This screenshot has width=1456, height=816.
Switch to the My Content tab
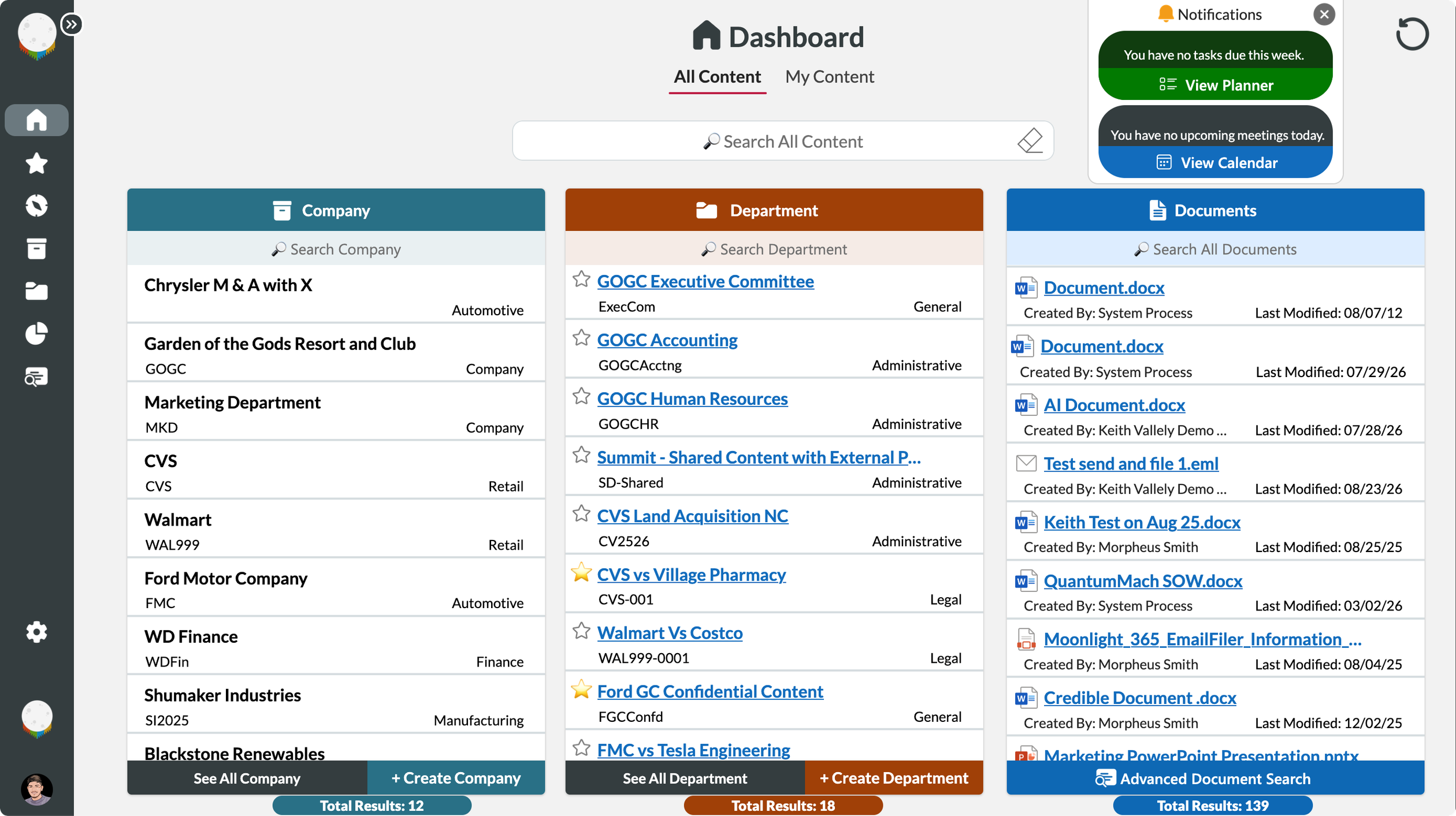[829, 77]
